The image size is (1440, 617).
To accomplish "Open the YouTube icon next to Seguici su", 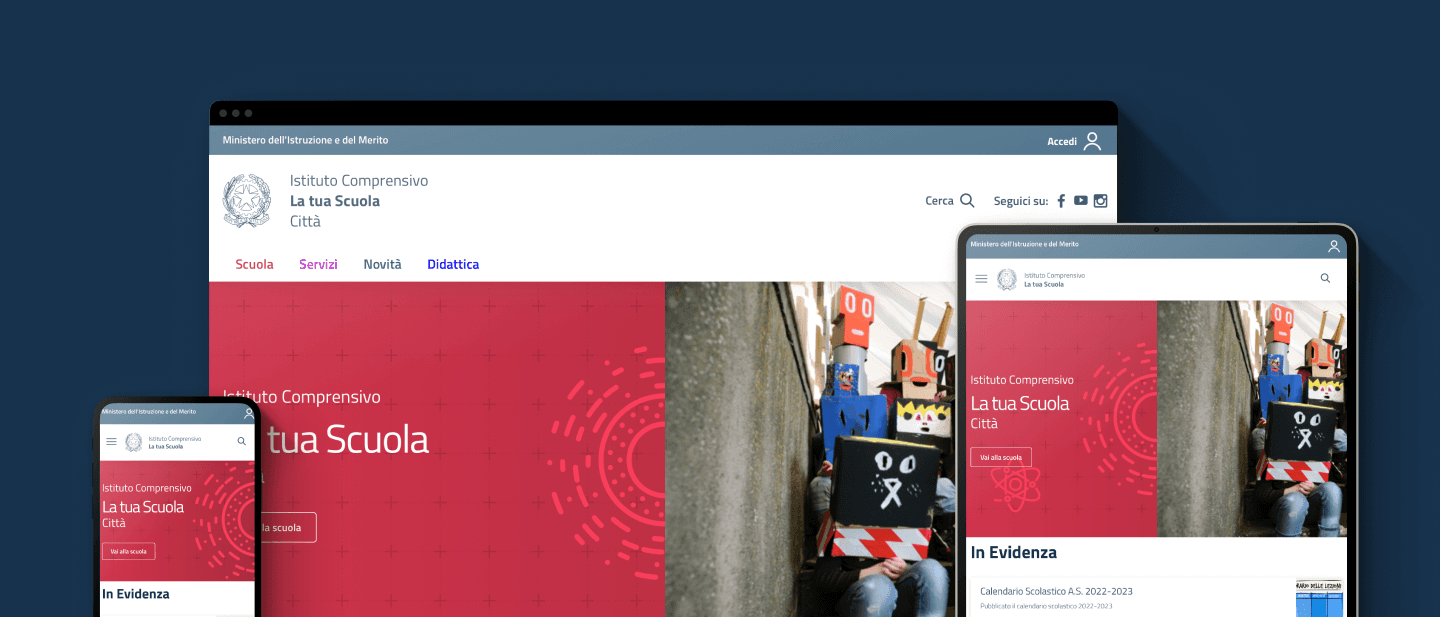I will coord(1081,201).
